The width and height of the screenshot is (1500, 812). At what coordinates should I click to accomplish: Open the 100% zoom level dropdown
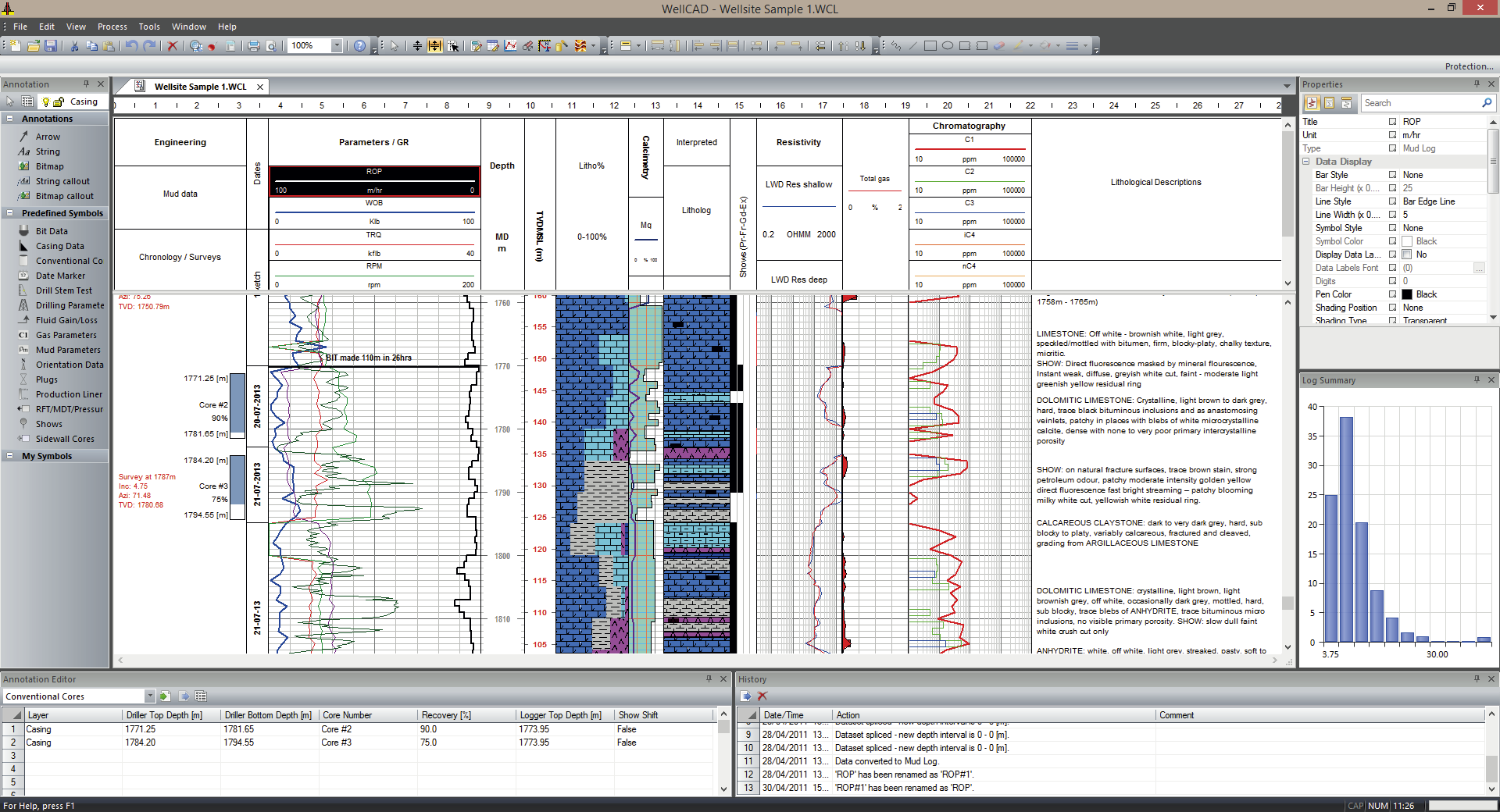337,46
